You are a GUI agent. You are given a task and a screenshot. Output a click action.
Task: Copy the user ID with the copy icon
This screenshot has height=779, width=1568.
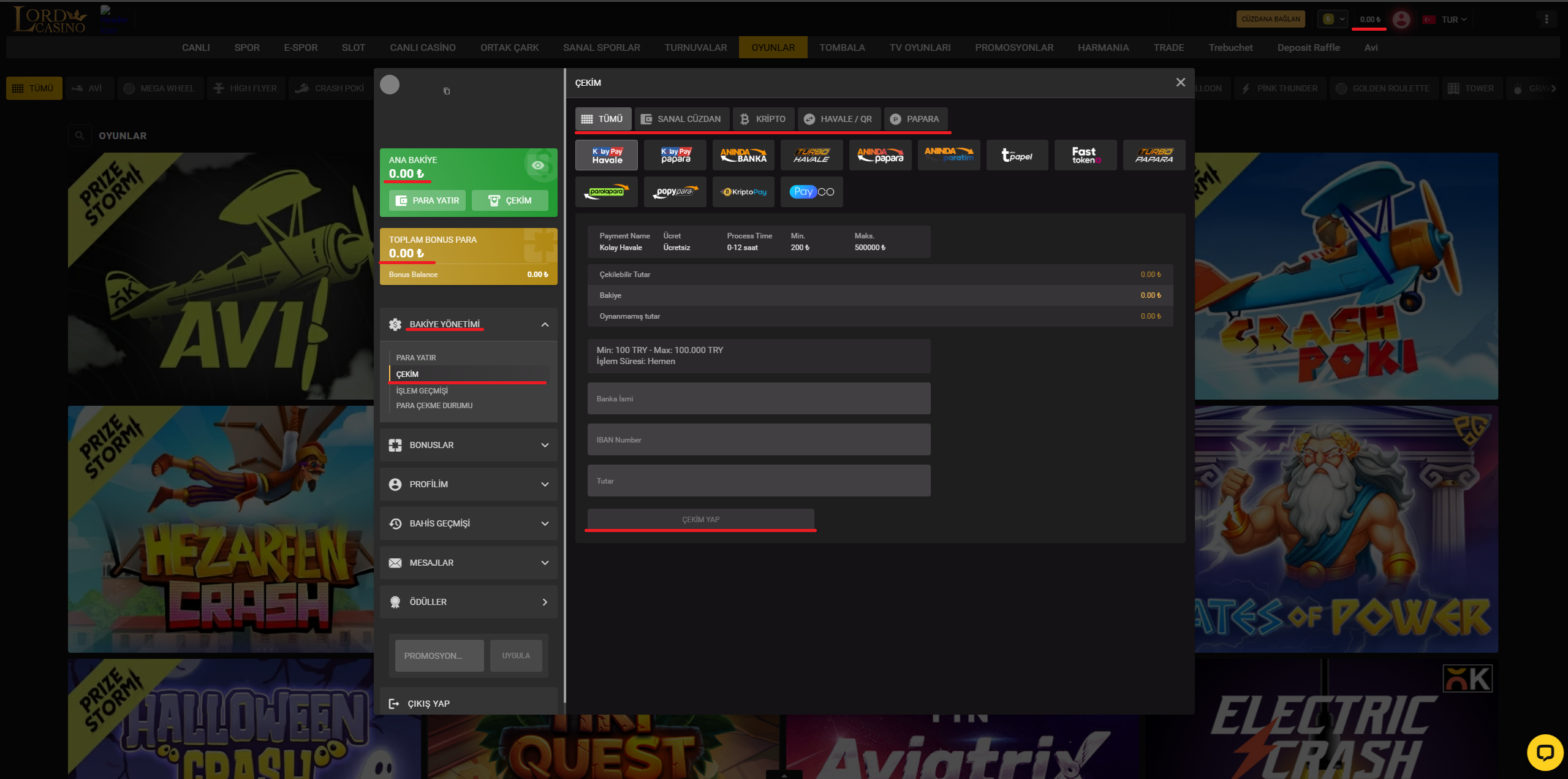pyautogui.click(x=447, y=91)
